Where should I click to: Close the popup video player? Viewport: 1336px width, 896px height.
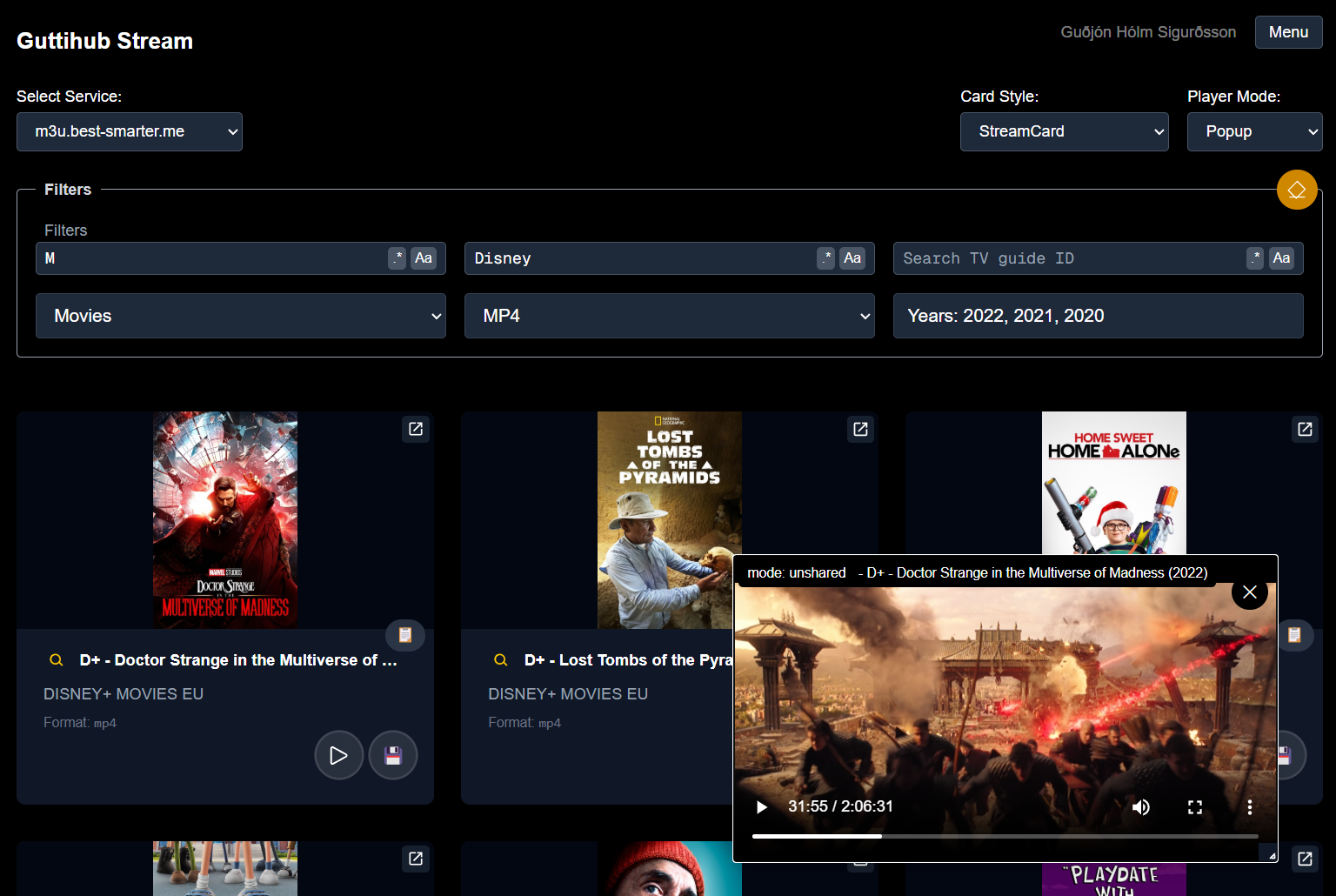tap(1250, 592)
